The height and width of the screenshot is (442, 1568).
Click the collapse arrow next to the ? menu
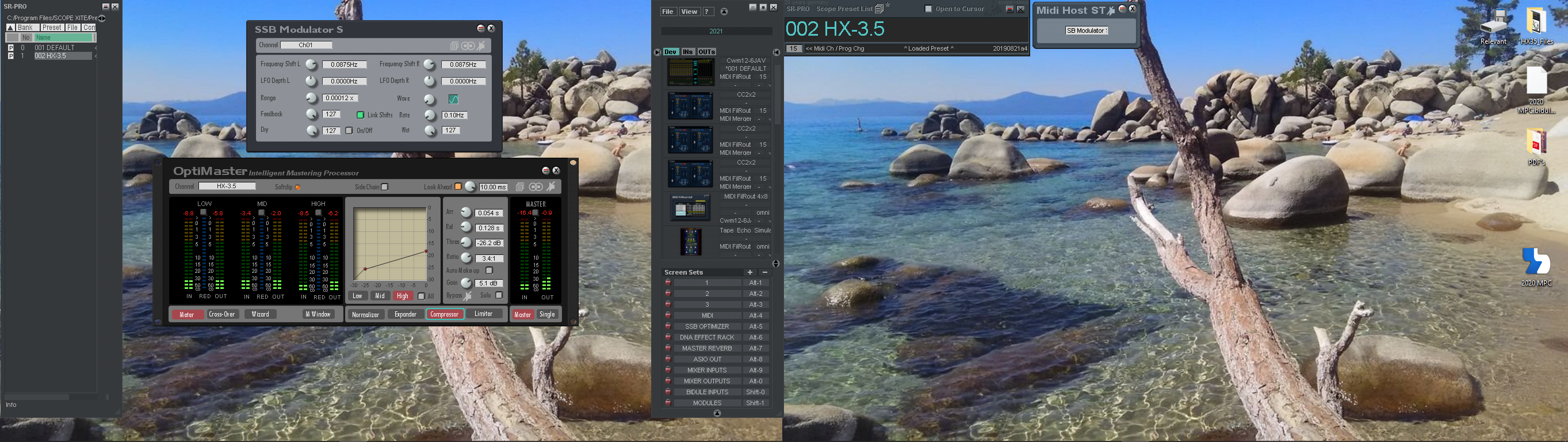tap(724, 12)
